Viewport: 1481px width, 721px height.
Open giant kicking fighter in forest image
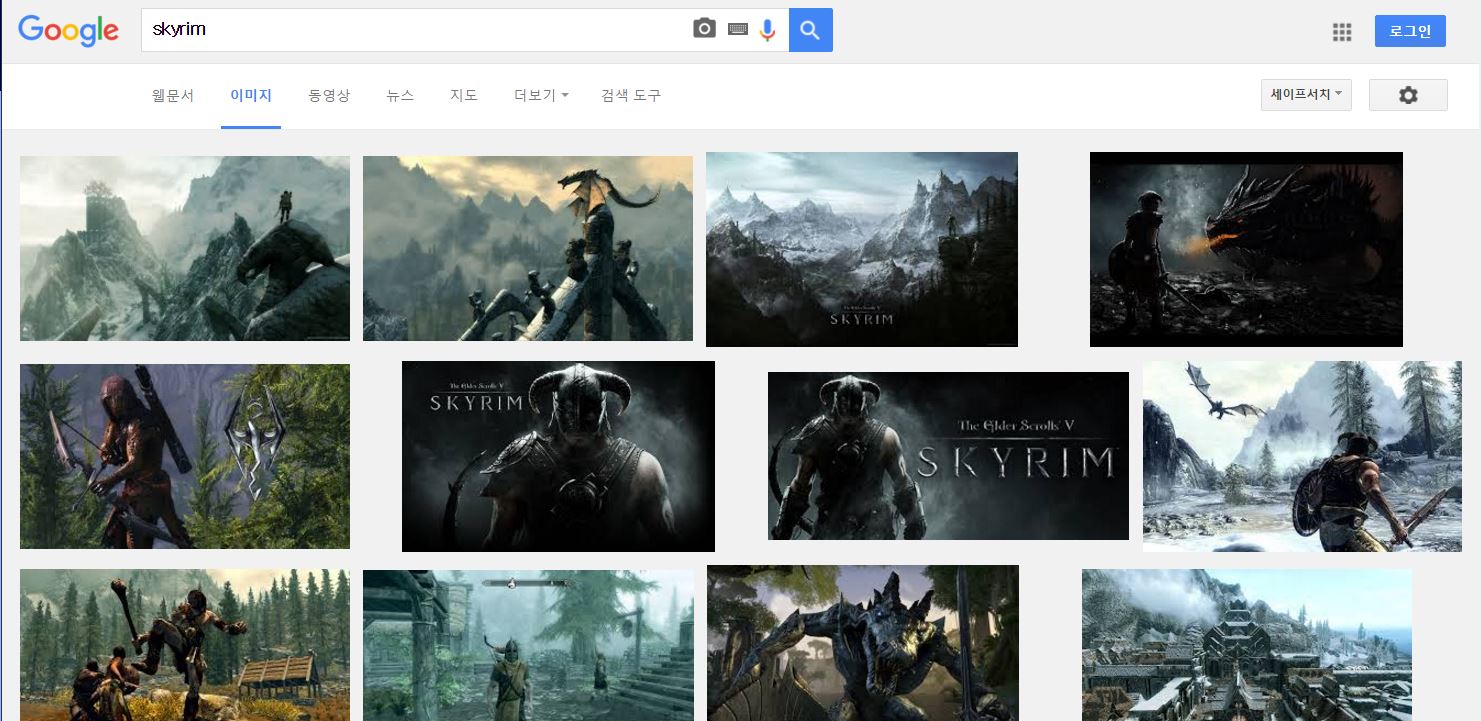pos(185,645)
